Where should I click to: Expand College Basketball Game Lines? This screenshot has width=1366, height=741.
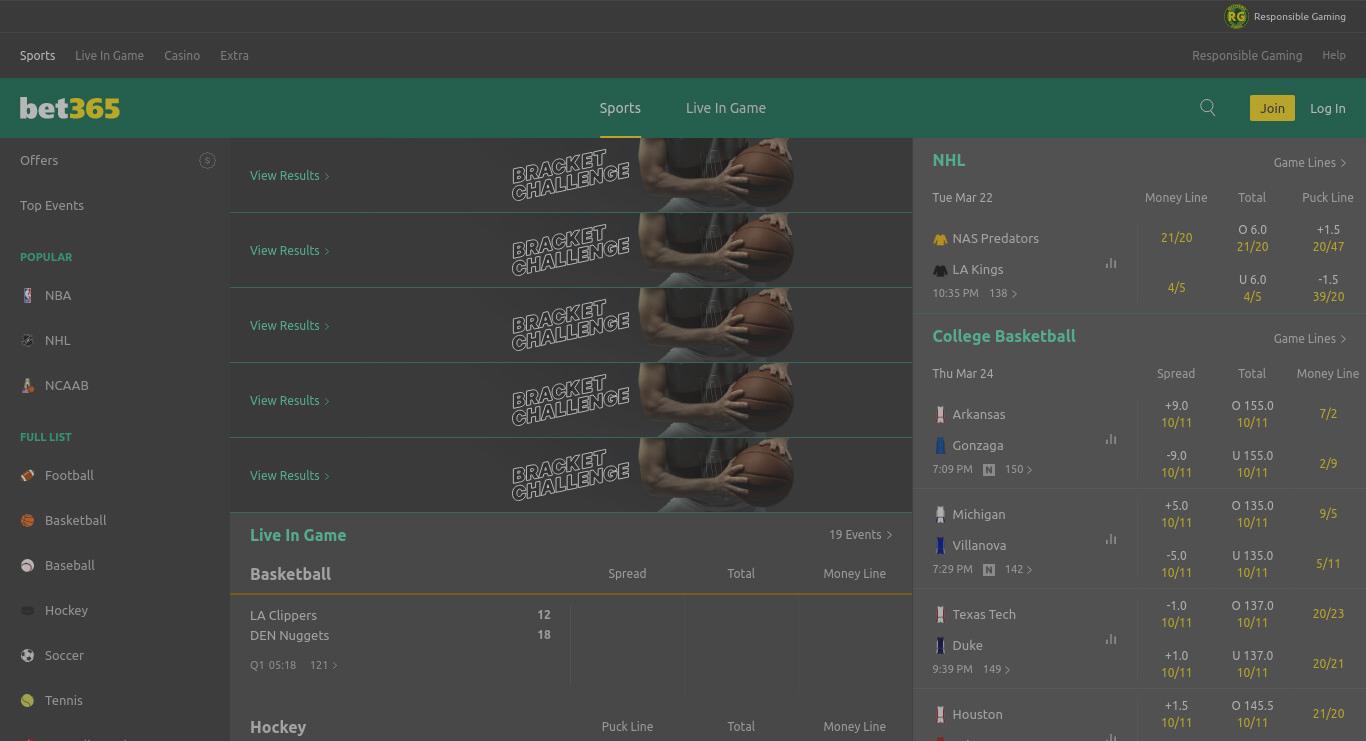tap(1310, 338)
